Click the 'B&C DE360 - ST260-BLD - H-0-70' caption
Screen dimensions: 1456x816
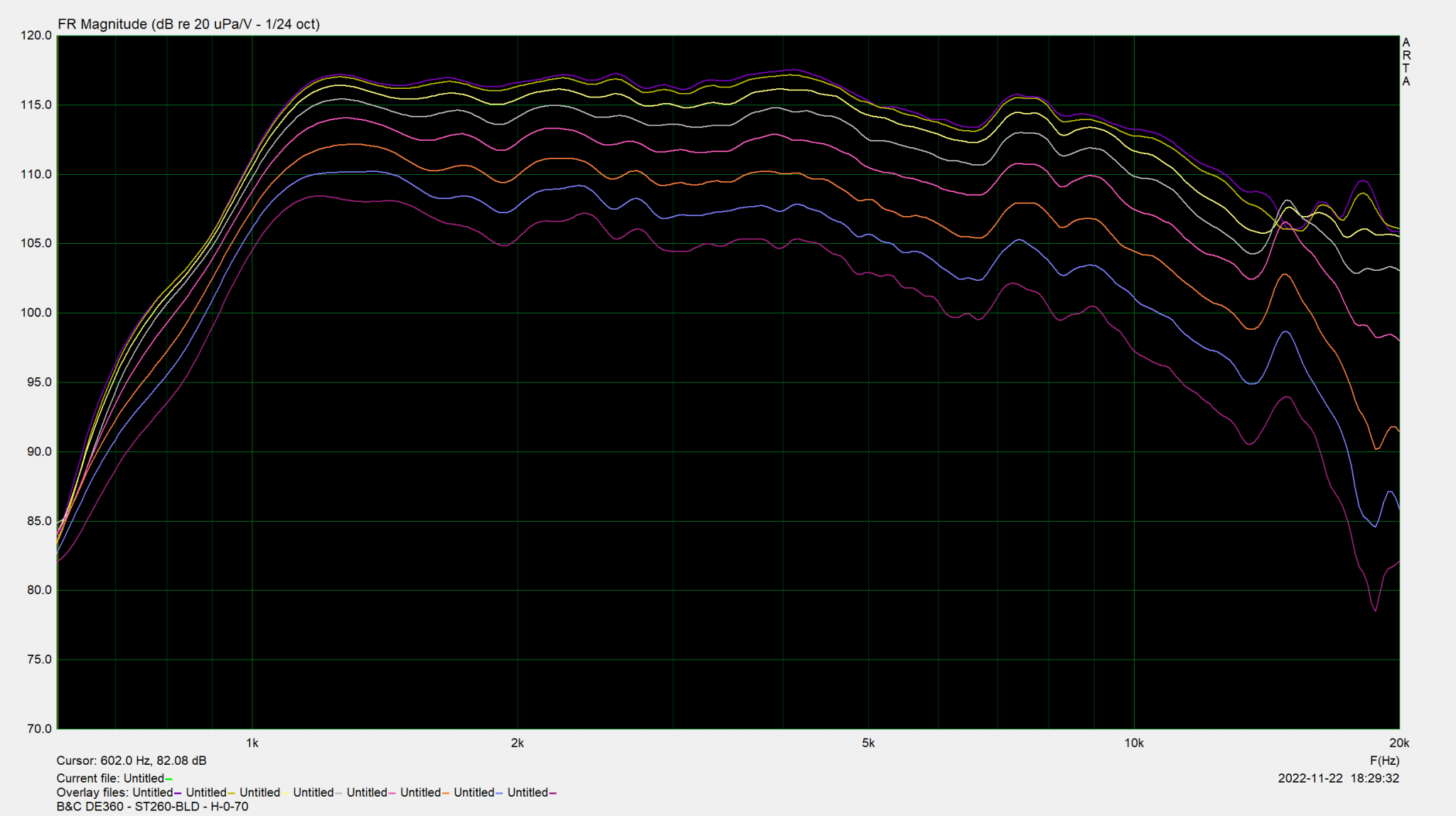coord(153,807)
